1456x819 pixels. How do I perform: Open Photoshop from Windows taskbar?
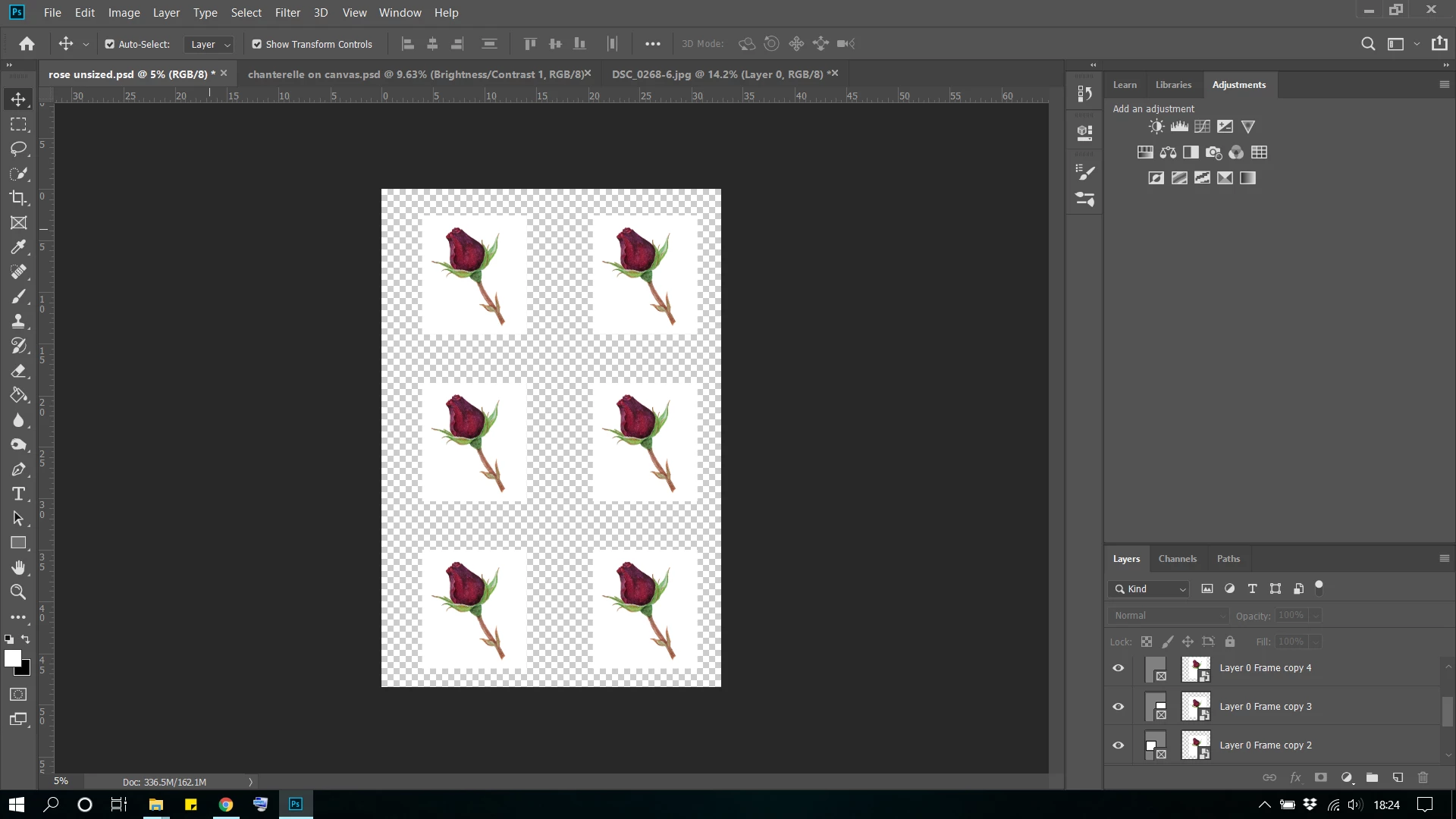[296, 805]
